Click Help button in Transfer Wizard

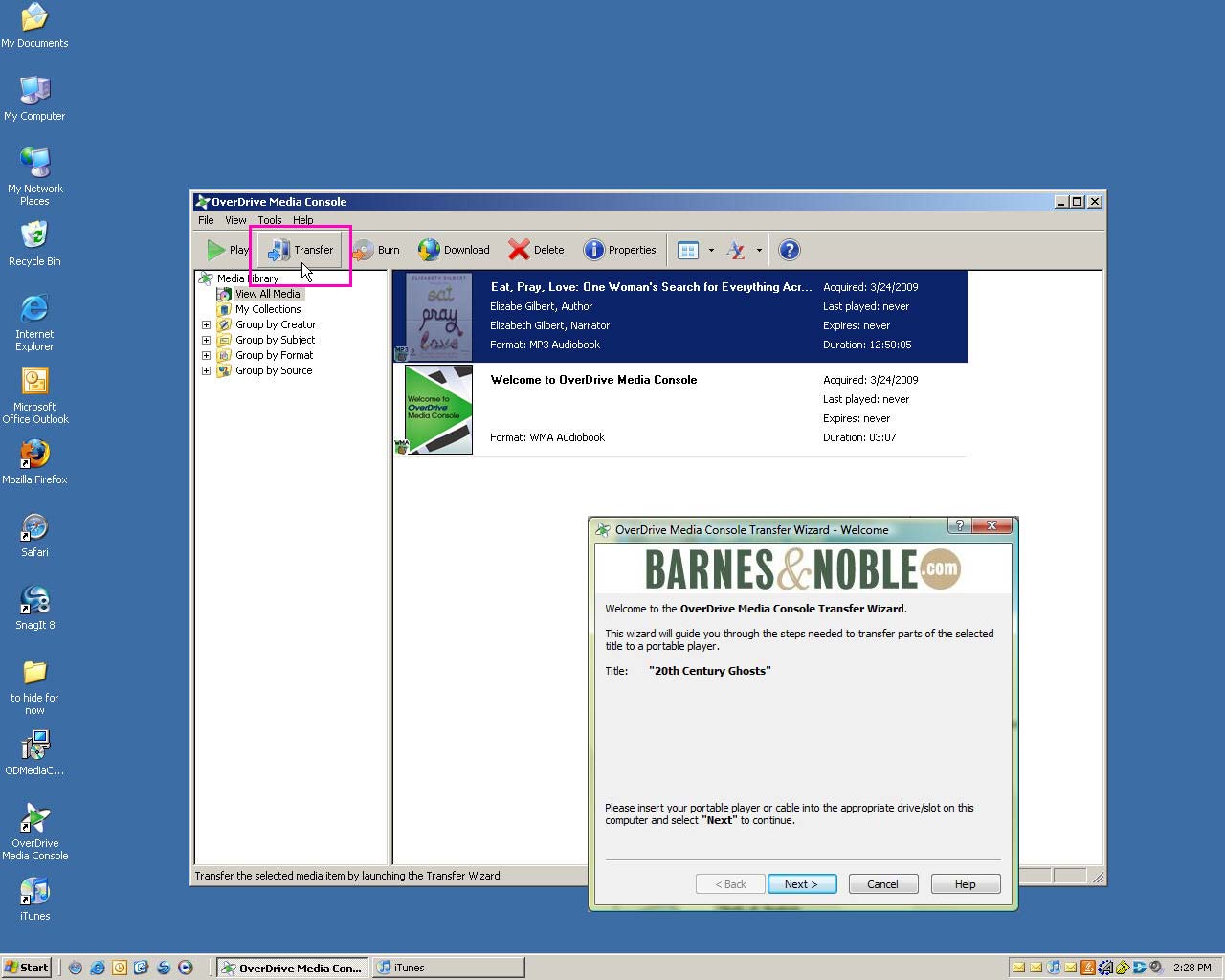pyautogui.click(x=966, y=884)
